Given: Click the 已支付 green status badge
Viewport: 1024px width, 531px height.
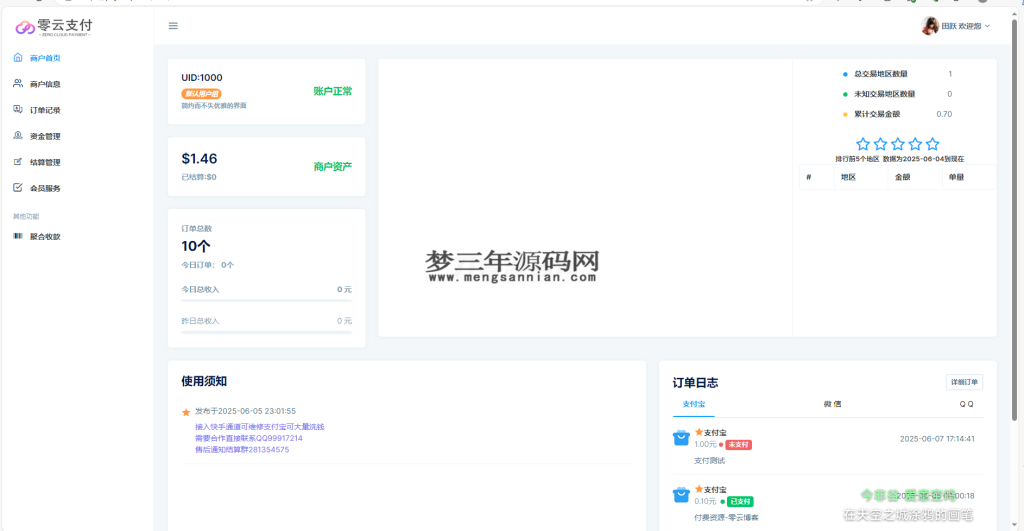Looking at the screenshot, I should pyautogui.click(x=741, y=502).
